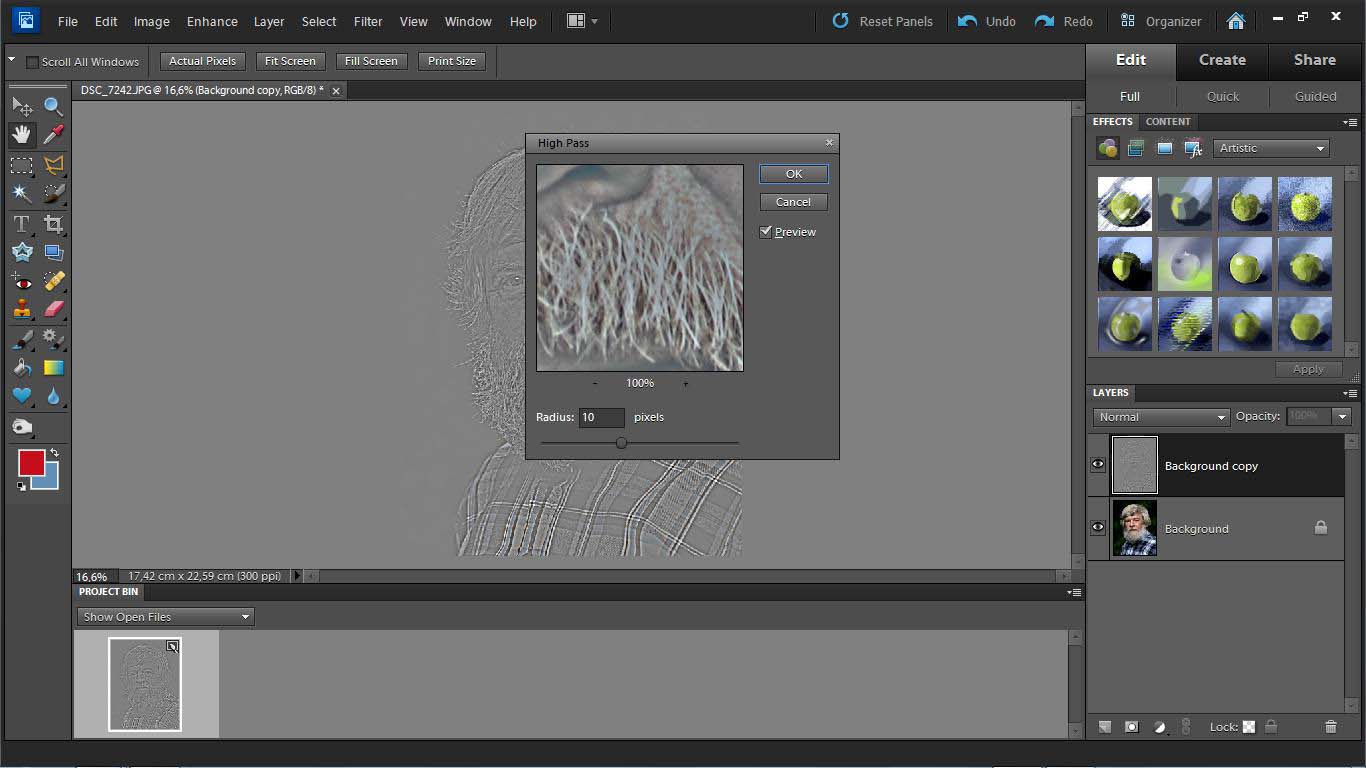Expand the Show Open Files dropdown

166,617
